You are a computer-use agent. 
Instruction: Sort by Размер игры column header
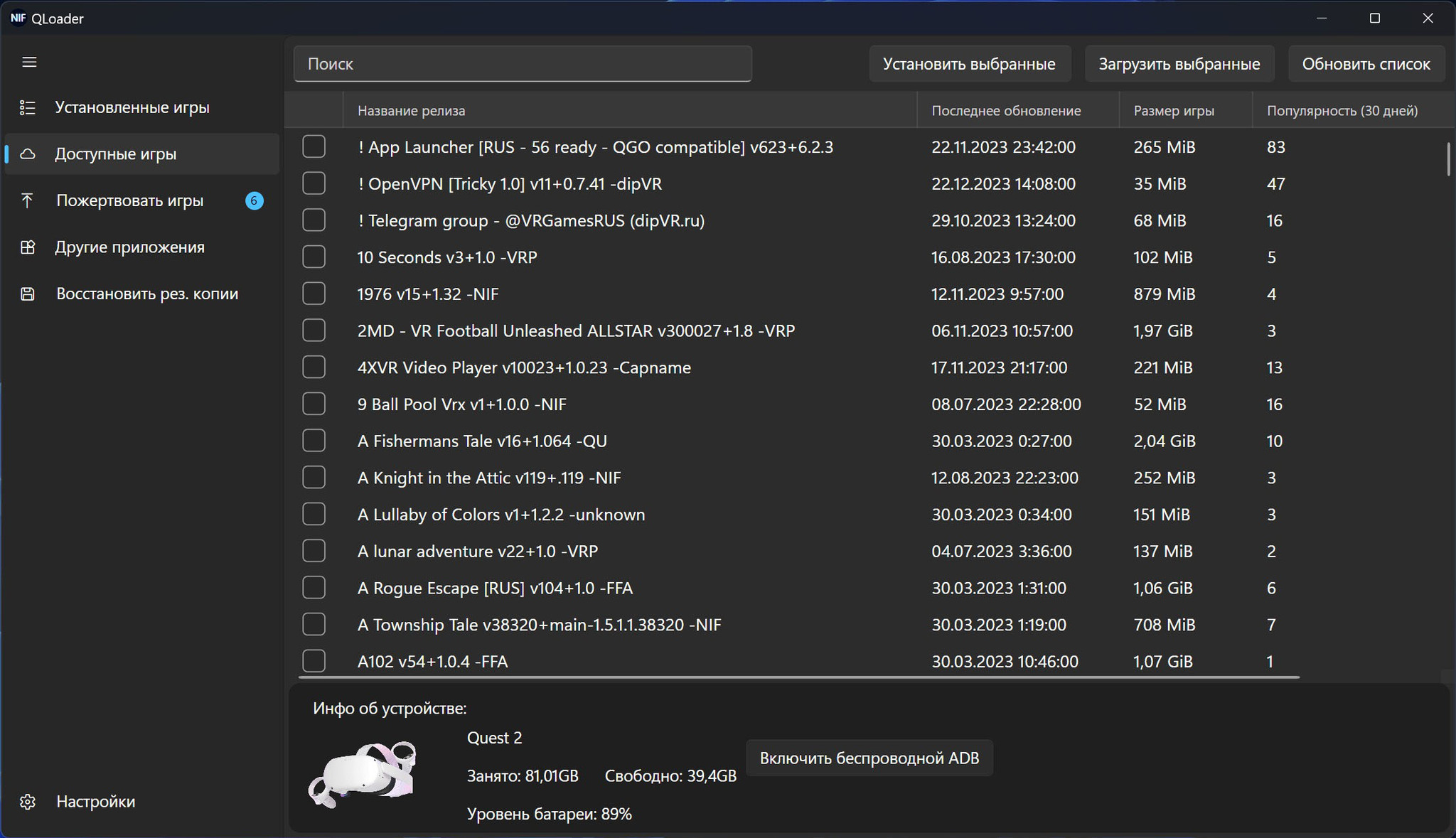1185,111
